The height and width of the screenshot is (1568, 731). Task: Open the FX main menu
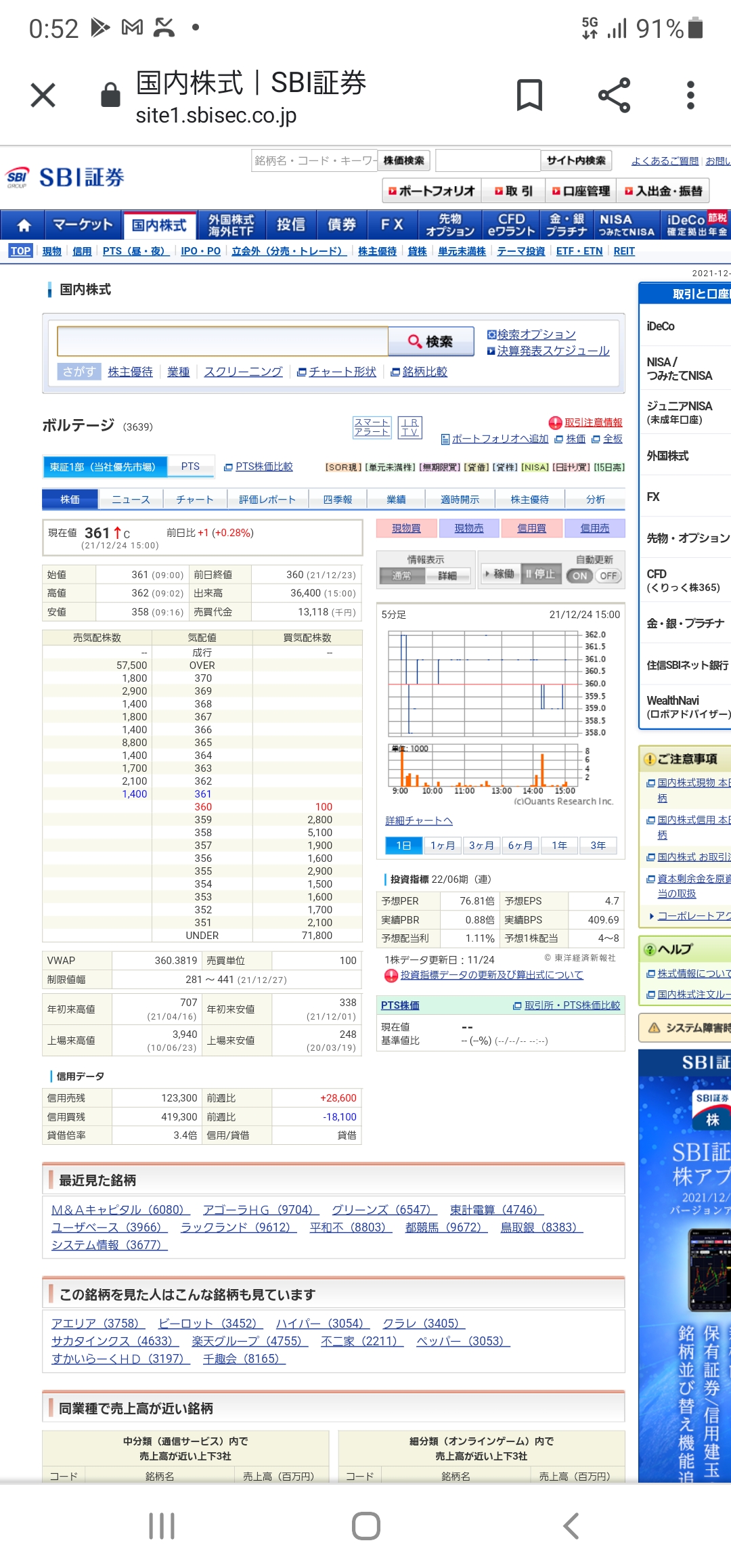pyautogui.click(x=393, y=225)
